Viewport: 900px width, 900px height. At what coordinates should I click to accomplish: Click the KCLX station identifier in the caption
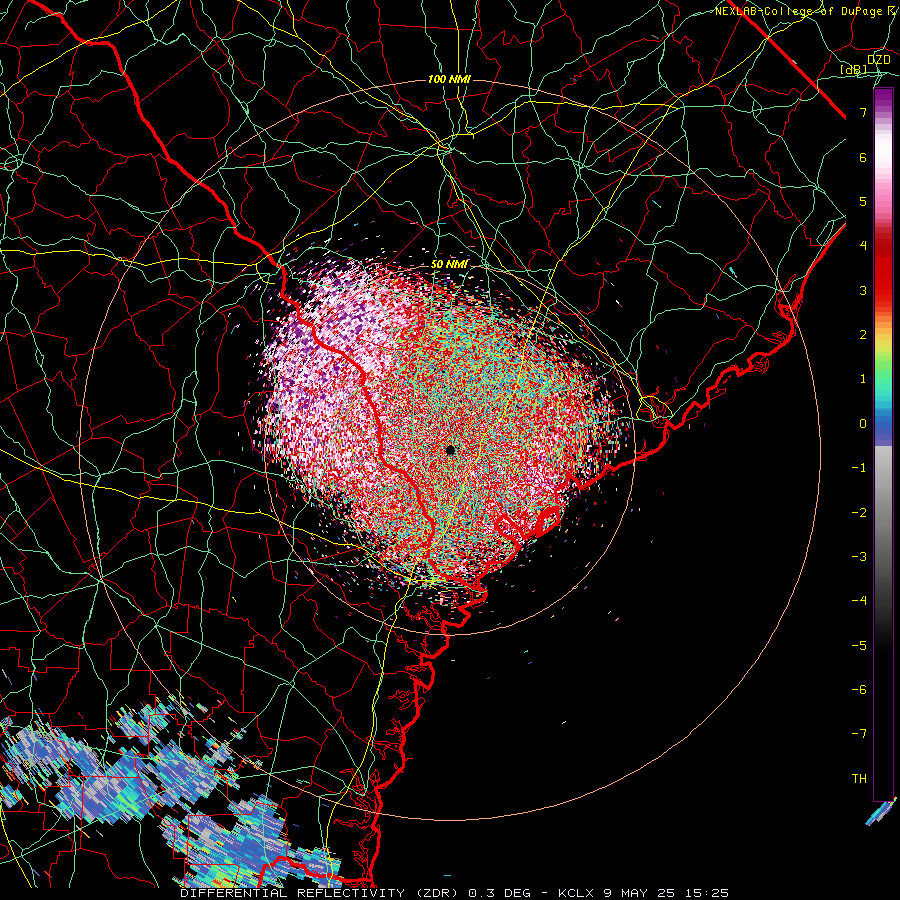pyautogui.click(x=576, y=893)
